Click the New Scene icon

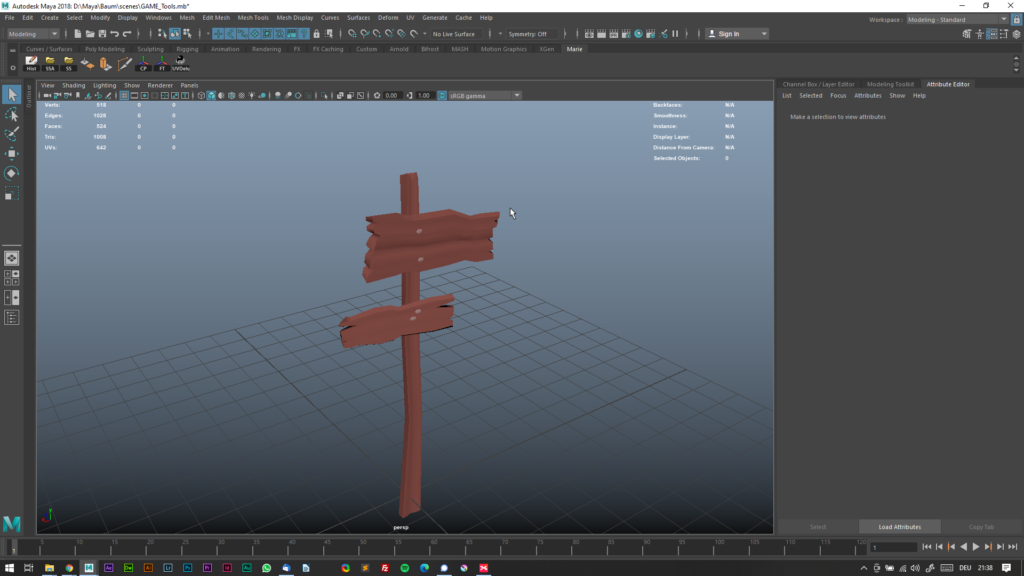point(78,33)
